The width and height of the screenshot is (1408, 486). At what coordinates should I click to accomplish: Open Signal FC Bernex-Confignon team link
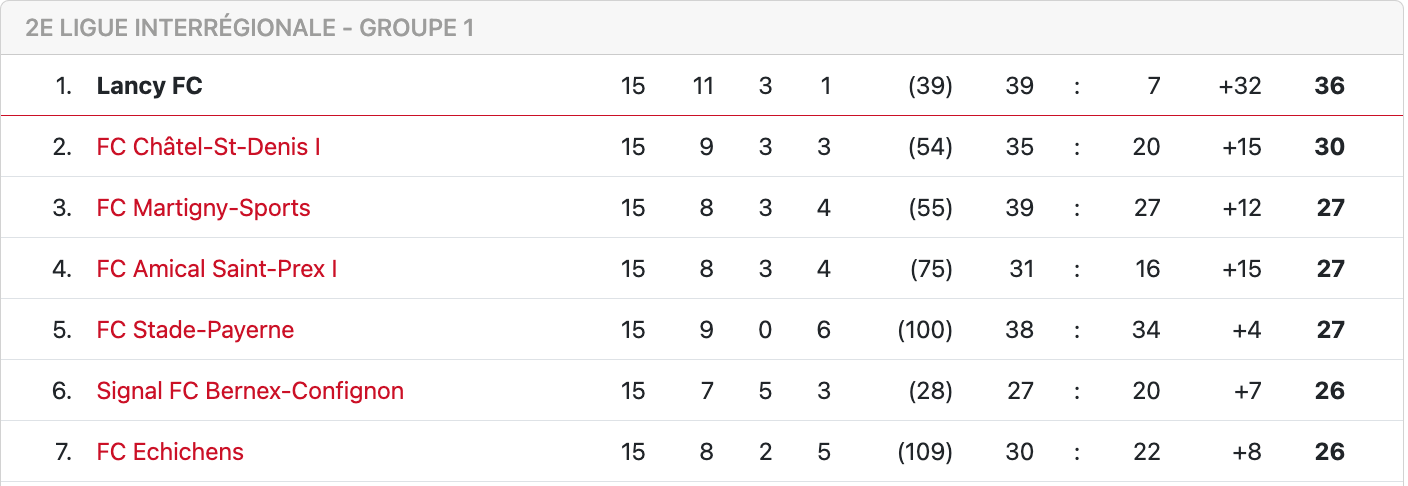point(250,391)
